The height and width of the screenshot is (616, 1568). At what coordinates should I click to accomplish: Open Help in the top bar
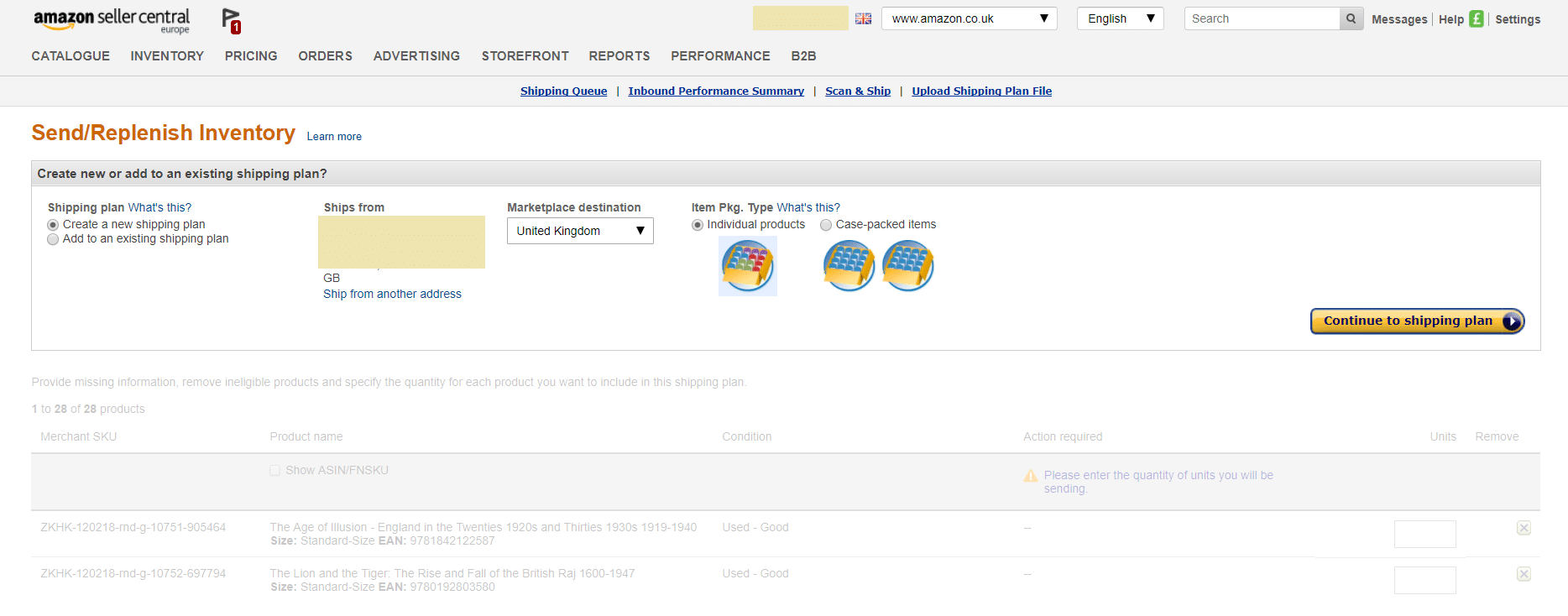(1450, 19)
